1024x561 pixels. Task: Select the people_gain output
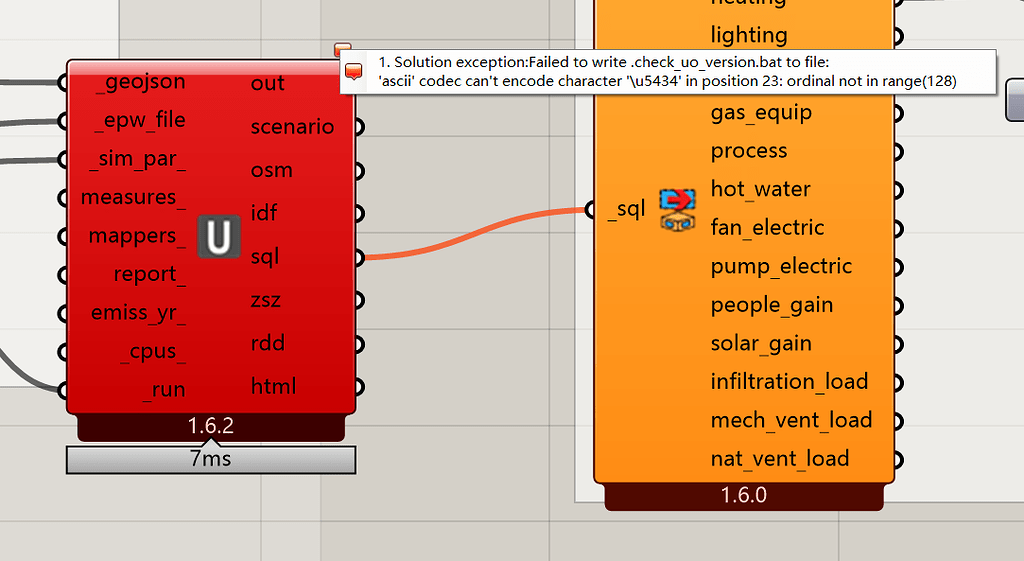pyautogui.click(x=772, y=305)
